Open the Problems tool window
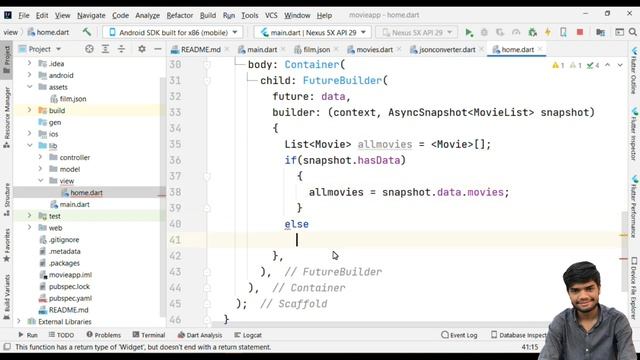Viewport: 640px width, 360px height. [x=104, y=335]
